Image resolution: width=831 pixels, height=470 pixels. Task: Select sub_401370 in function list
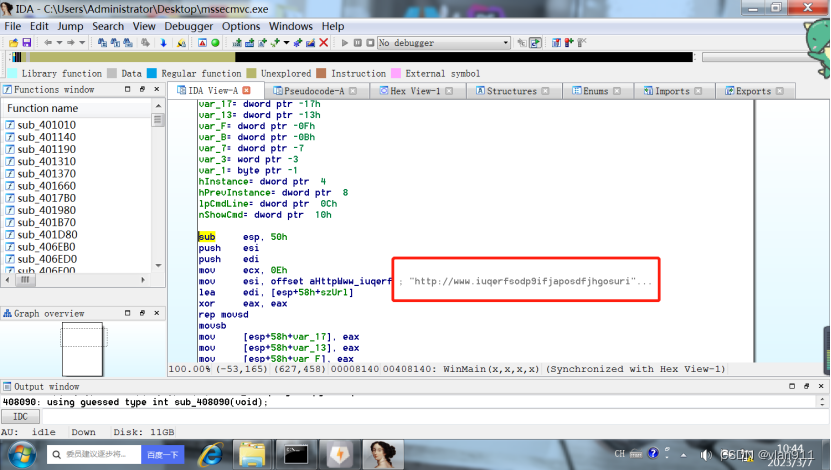[47, 174]
